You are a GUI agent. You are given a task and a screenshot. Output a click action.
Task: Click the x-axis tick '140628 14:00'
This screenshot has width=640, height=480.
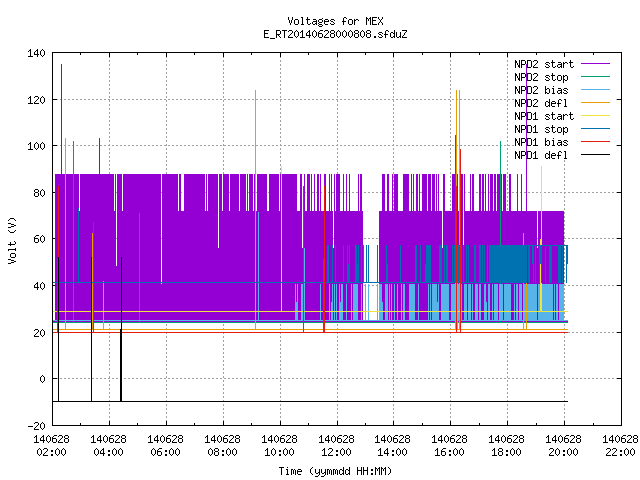click(x=393, y=446)
